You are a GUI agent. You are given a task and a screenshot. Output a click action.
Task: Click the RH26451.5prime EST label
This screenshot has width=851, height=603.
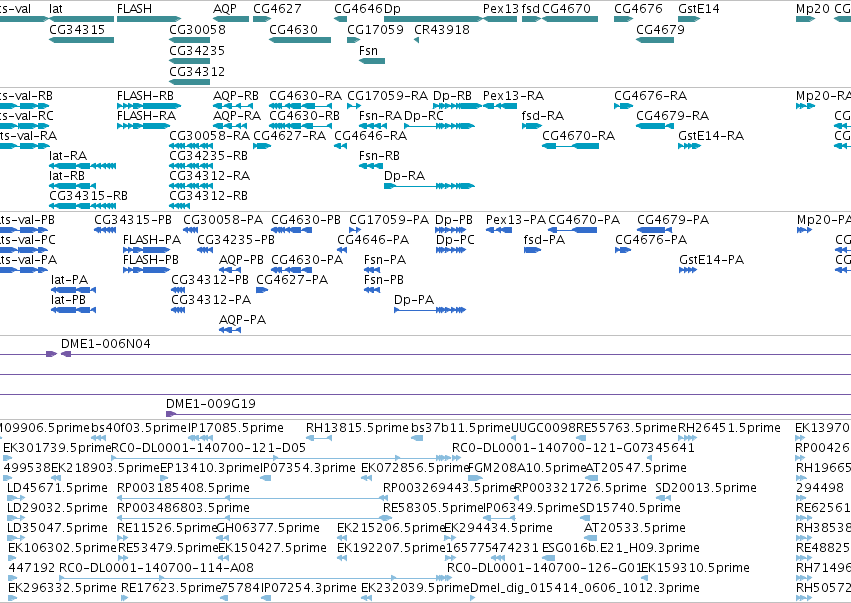pyautogui.click(x=729, y=428)
